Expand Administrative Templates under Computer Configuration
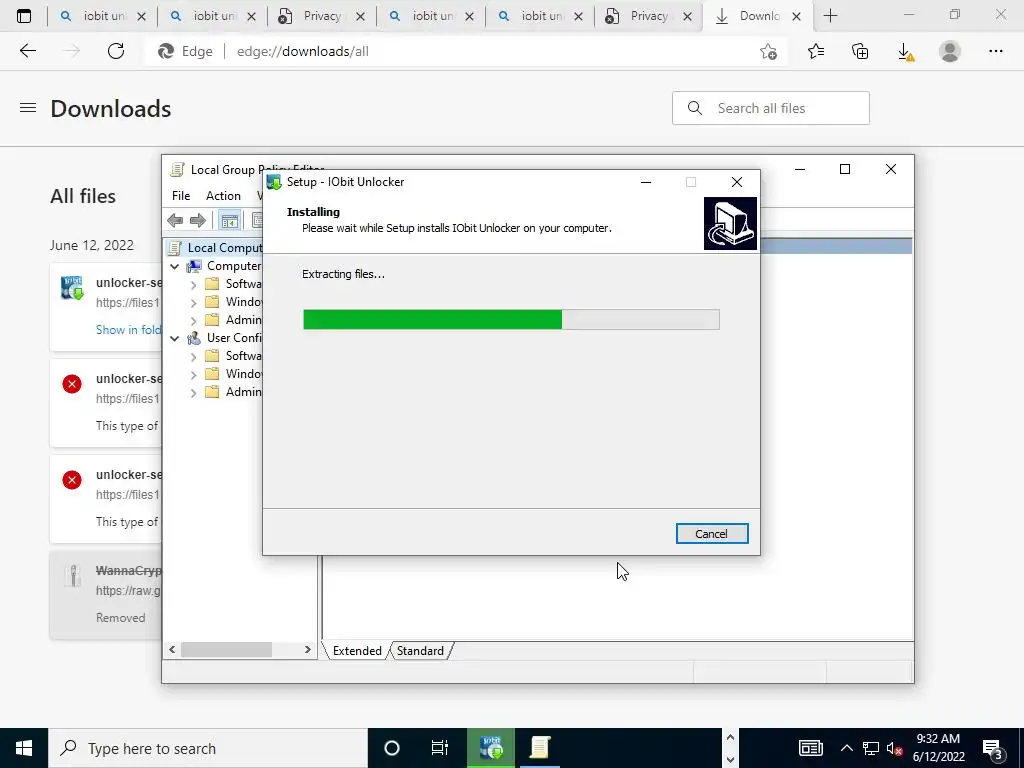 193,320
